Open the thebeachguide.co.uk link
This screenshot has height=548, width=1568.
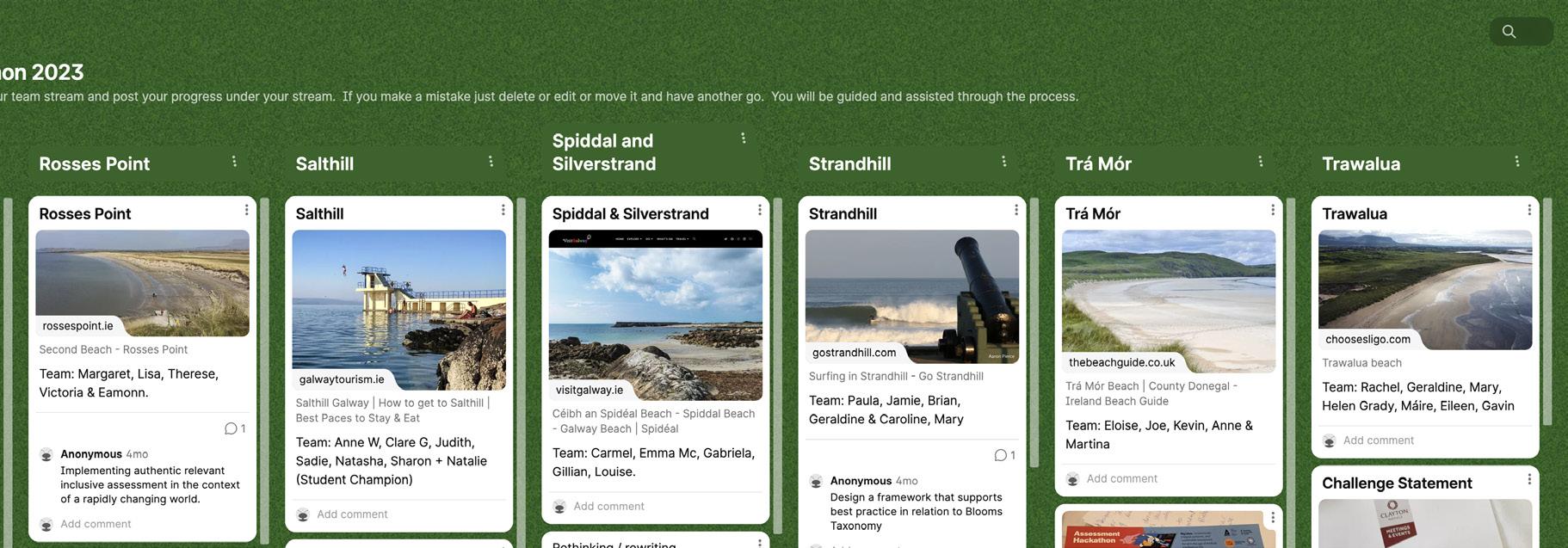[1121, 362]
